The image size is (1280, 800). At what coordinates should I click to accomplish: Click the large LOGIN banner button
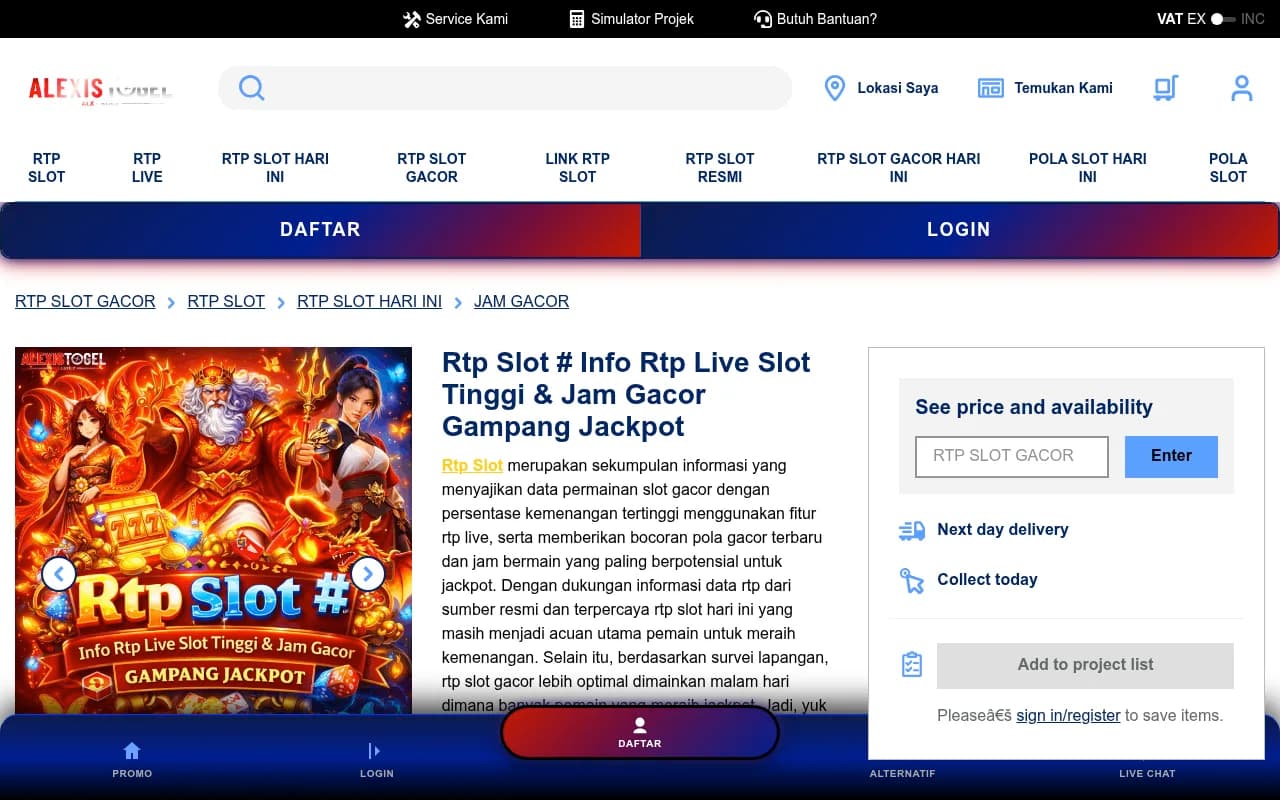pos(959,230)
